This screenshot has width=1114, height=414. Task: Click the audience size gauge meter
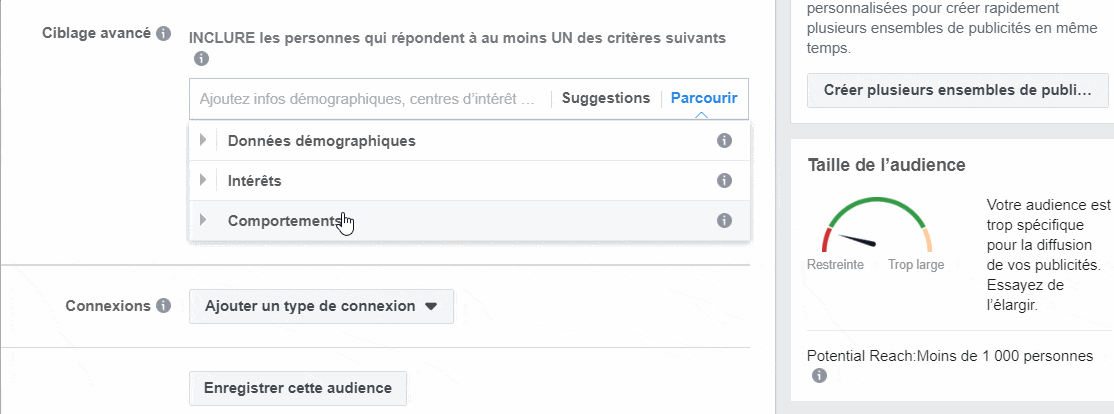point(877,226)
